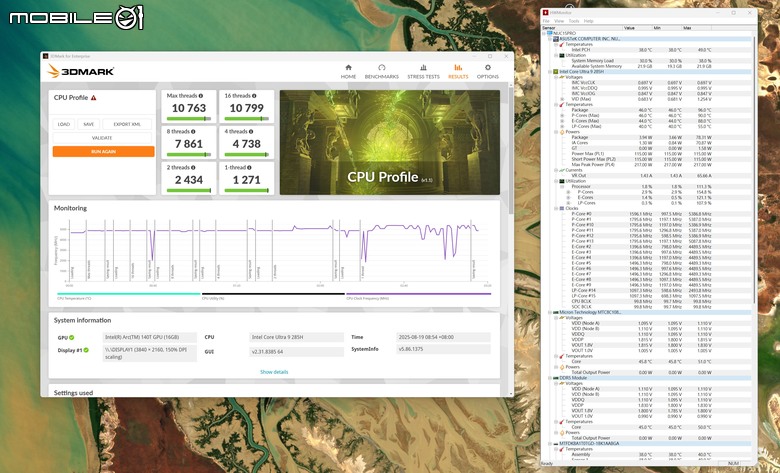Image resolution: width=780 pixels, height=473 pixels.
Task: Click the warning icon beside CPU Profile title
Action: 94,97
